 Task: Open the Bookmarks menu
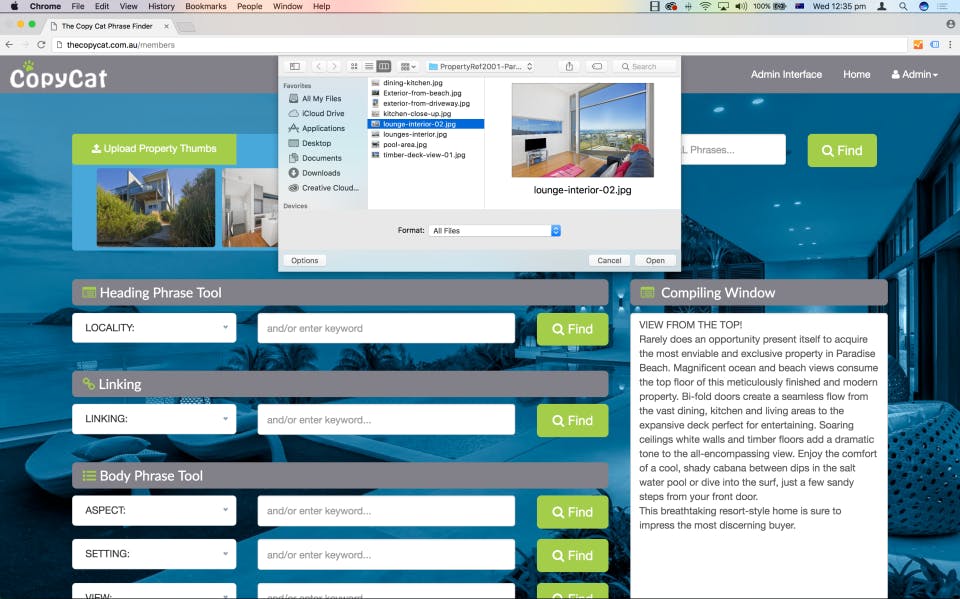pyautogui.click(x=206, y=6)
